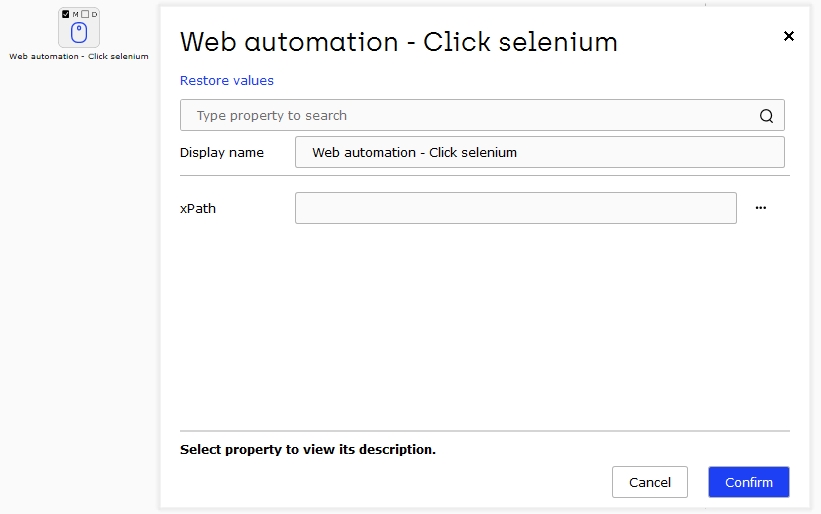Click the node label under the mouse icon

79,56
